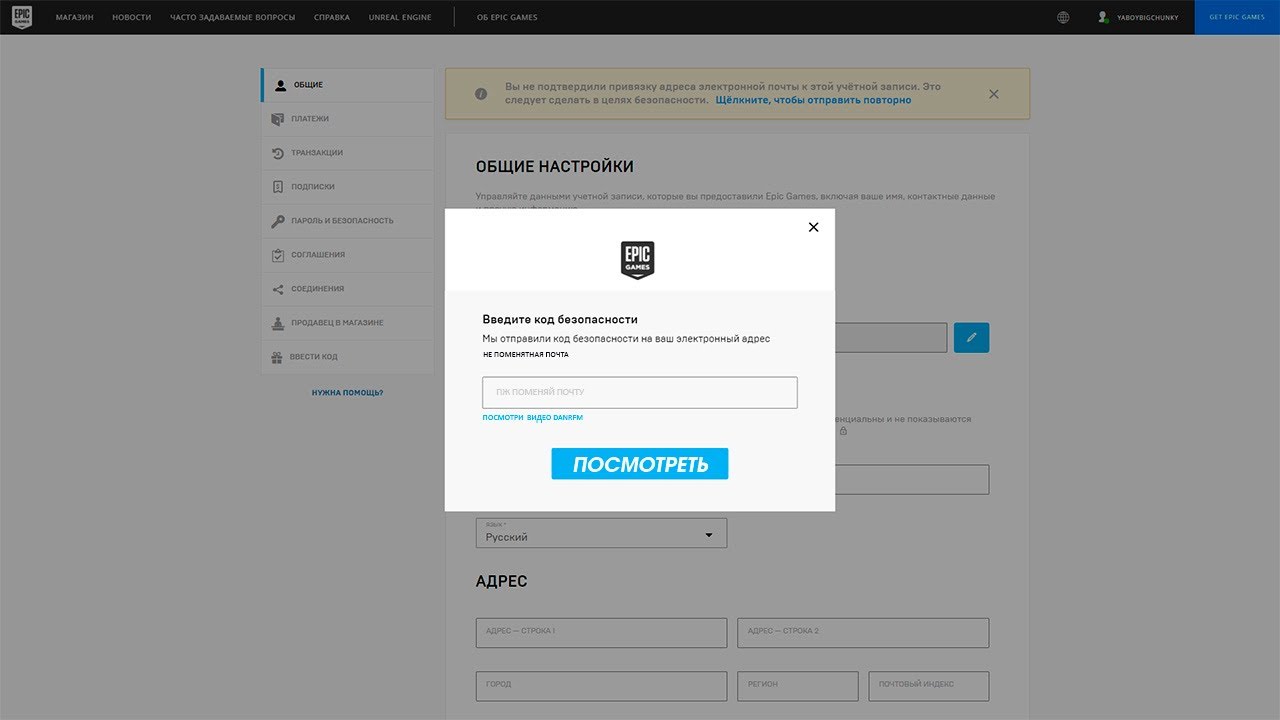The height and width of the screenshot is (720, 1280).
Task: Click the ТРАНЗАКЦИИ history icon
Action: tap(278, 153)
